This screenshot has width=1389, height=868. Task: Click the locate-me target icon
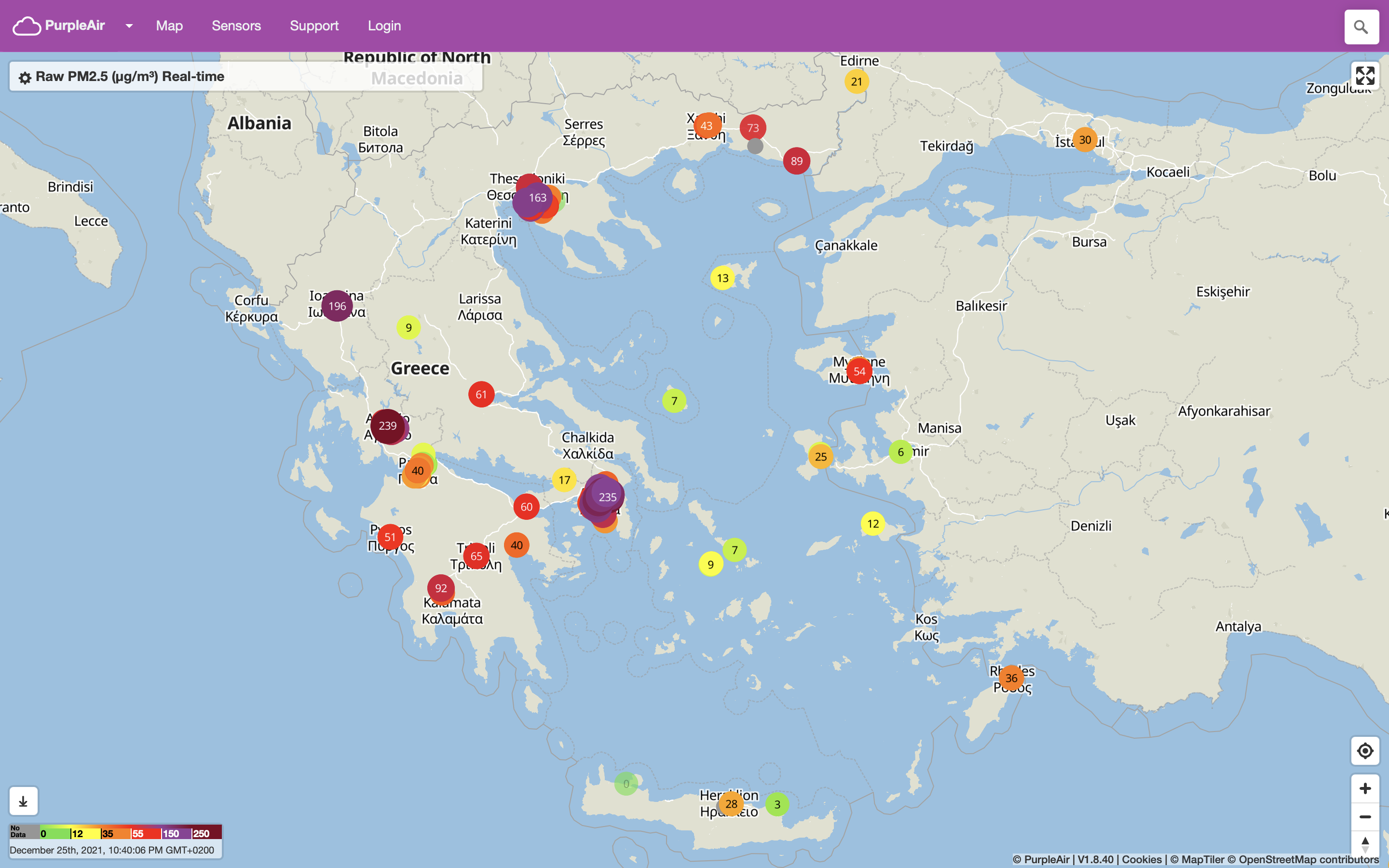[1365, 751]
